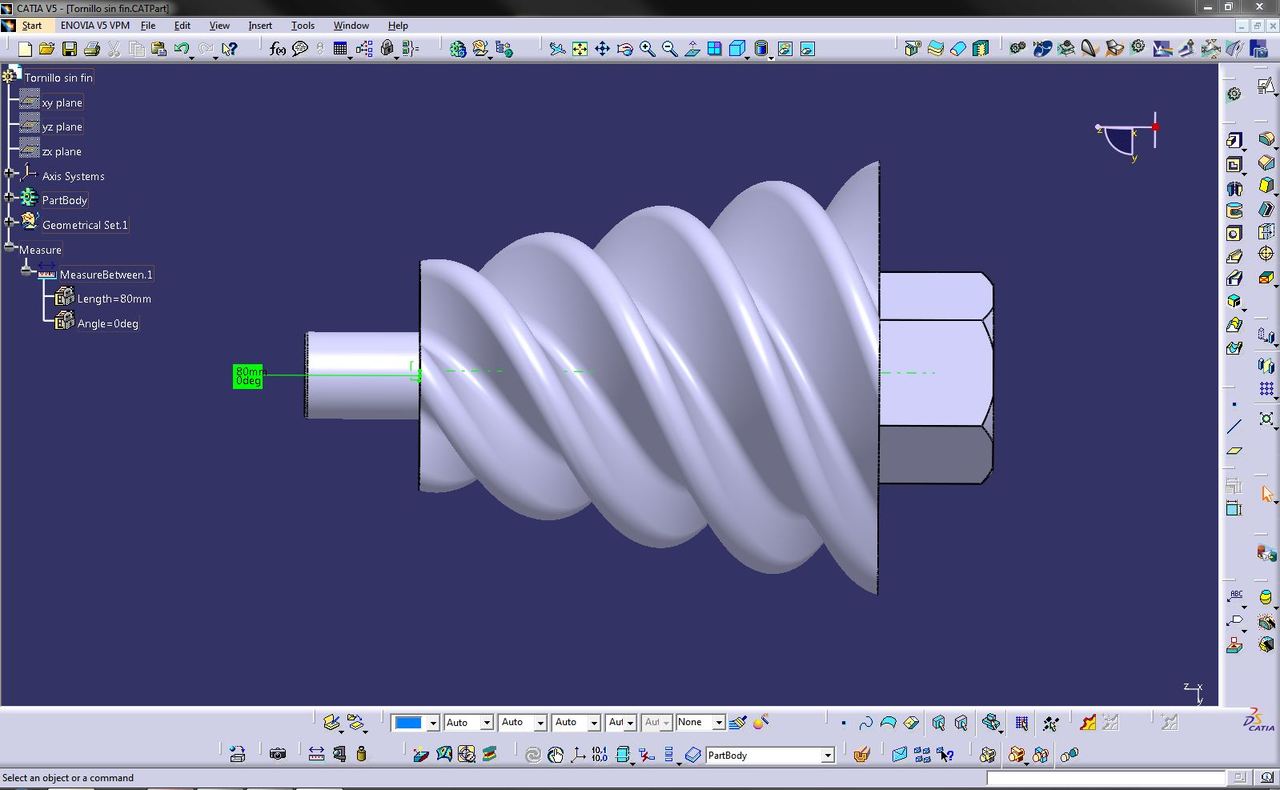Save the part with the floppy disk icon
Viewport: 1280px width, 790px height.
coord(69,48)
